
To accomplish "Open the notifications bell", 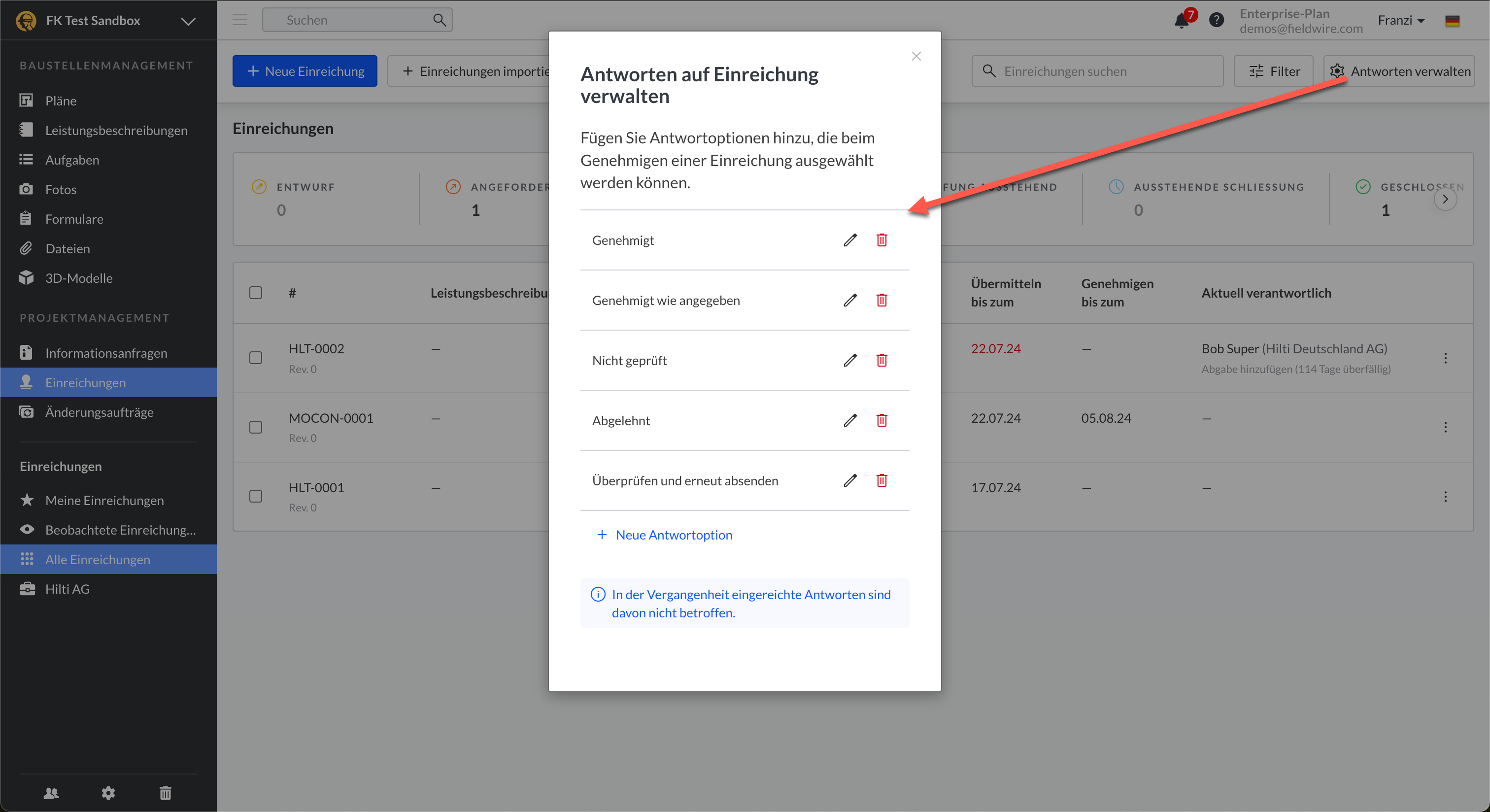I will pyautogui.click(x=1182, y=21).
